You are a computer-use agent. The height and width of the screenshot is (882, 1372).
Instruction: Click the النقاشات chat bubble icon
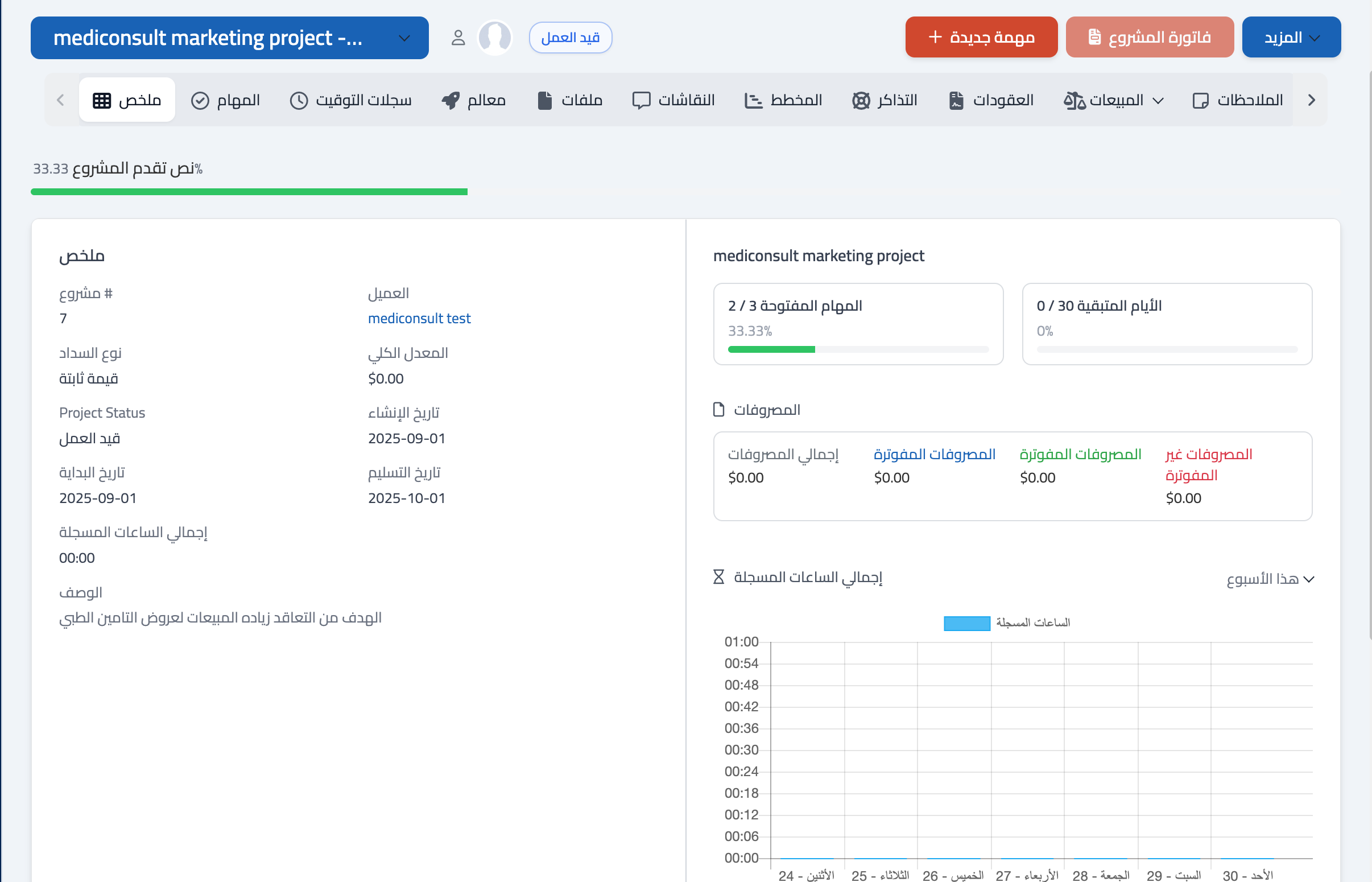click(x=641, y=101)
